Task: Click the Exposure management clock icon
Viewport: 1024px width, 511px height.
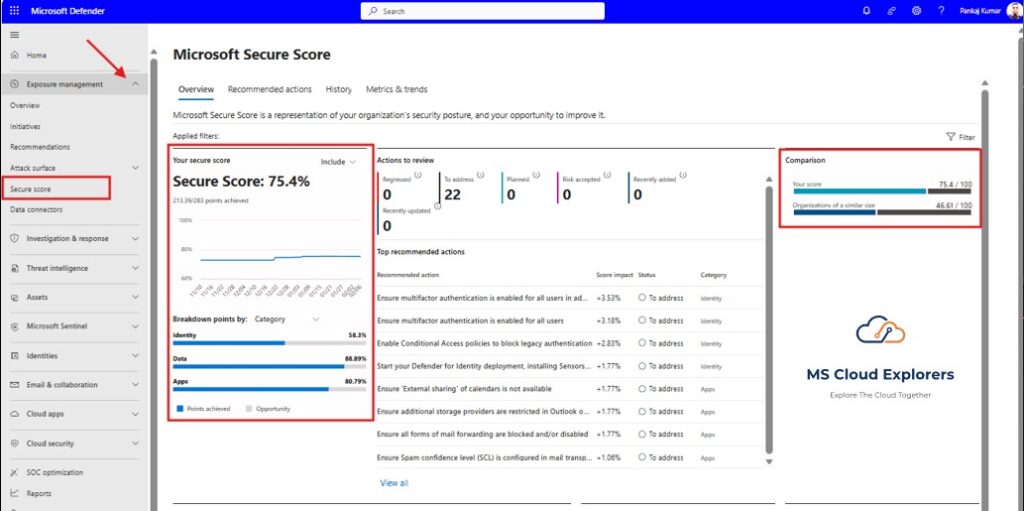Action: tap(14, 84)
